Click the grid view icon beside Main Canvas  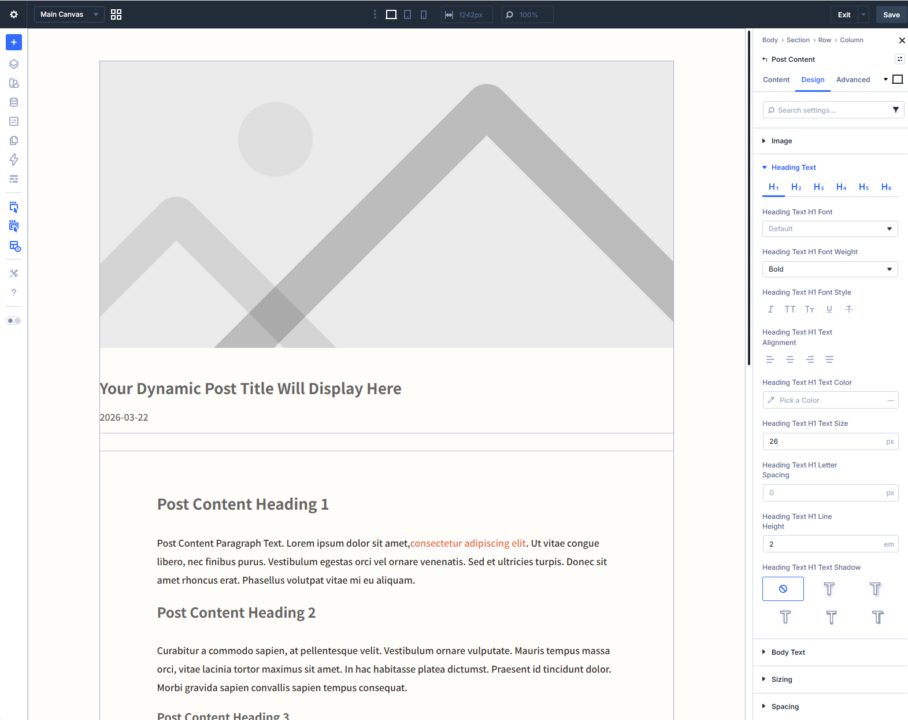[116, 15]
